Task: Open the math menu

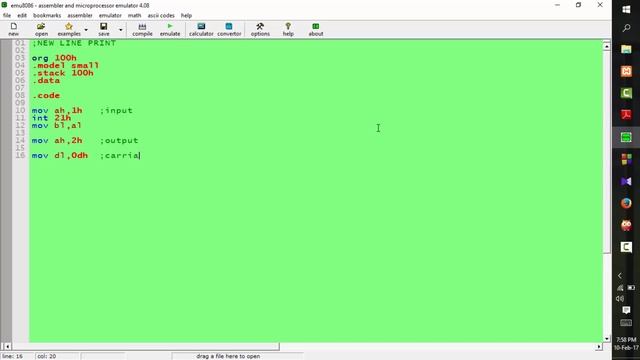Action: coord(134,16)
